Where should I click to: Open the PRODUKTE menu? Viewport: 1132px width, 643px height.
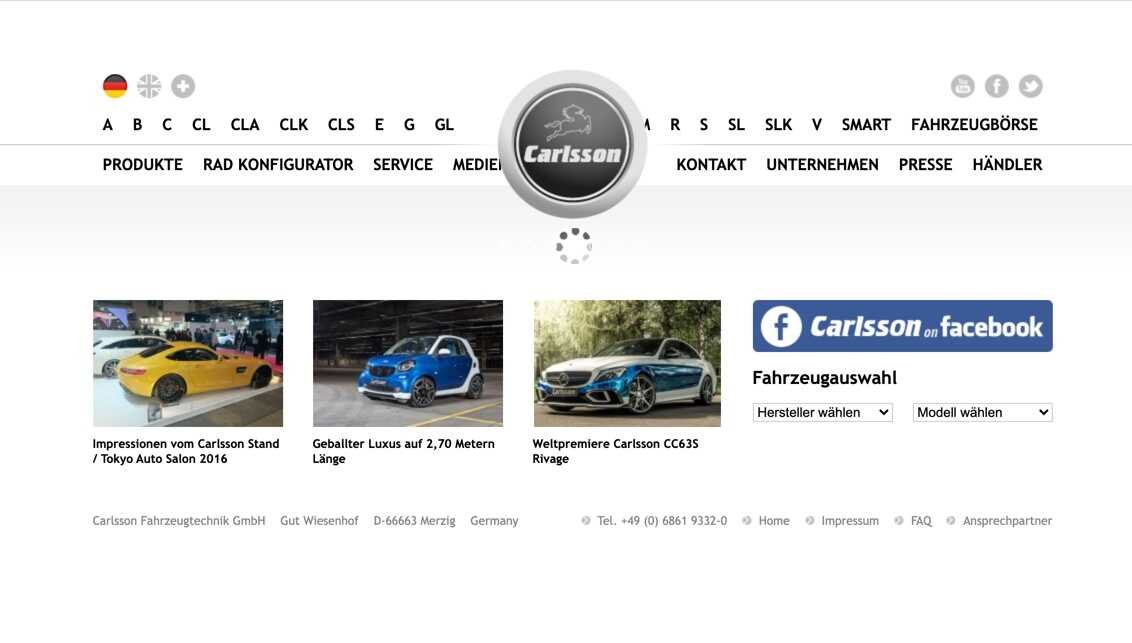point(142,165)
